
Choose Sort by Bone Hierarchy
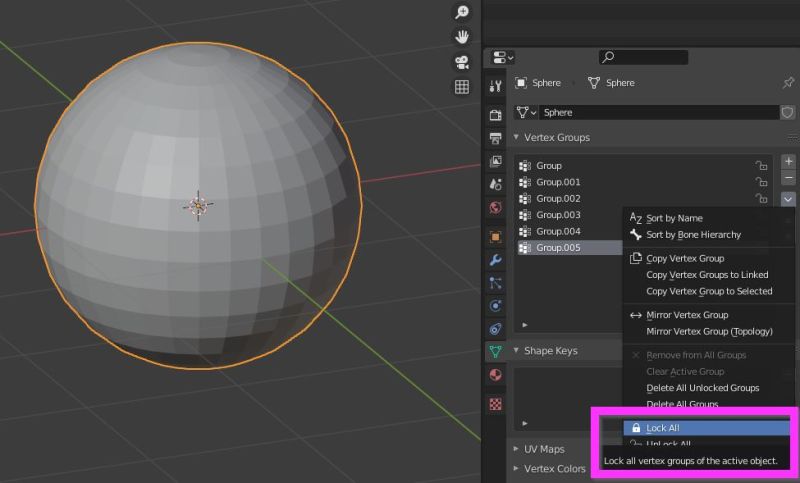pos(707,235)
